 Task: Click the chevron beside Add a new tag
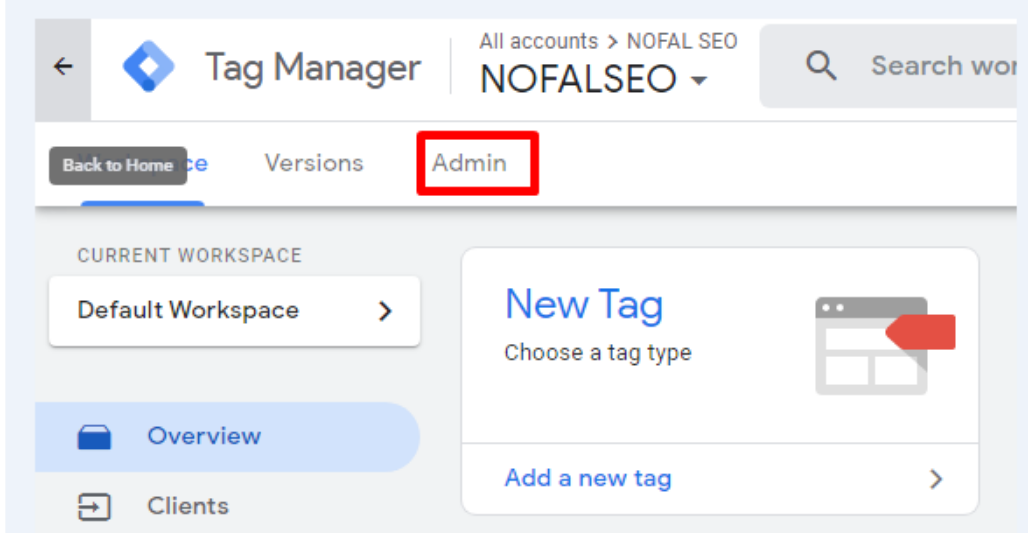click(x=936, y=479)
